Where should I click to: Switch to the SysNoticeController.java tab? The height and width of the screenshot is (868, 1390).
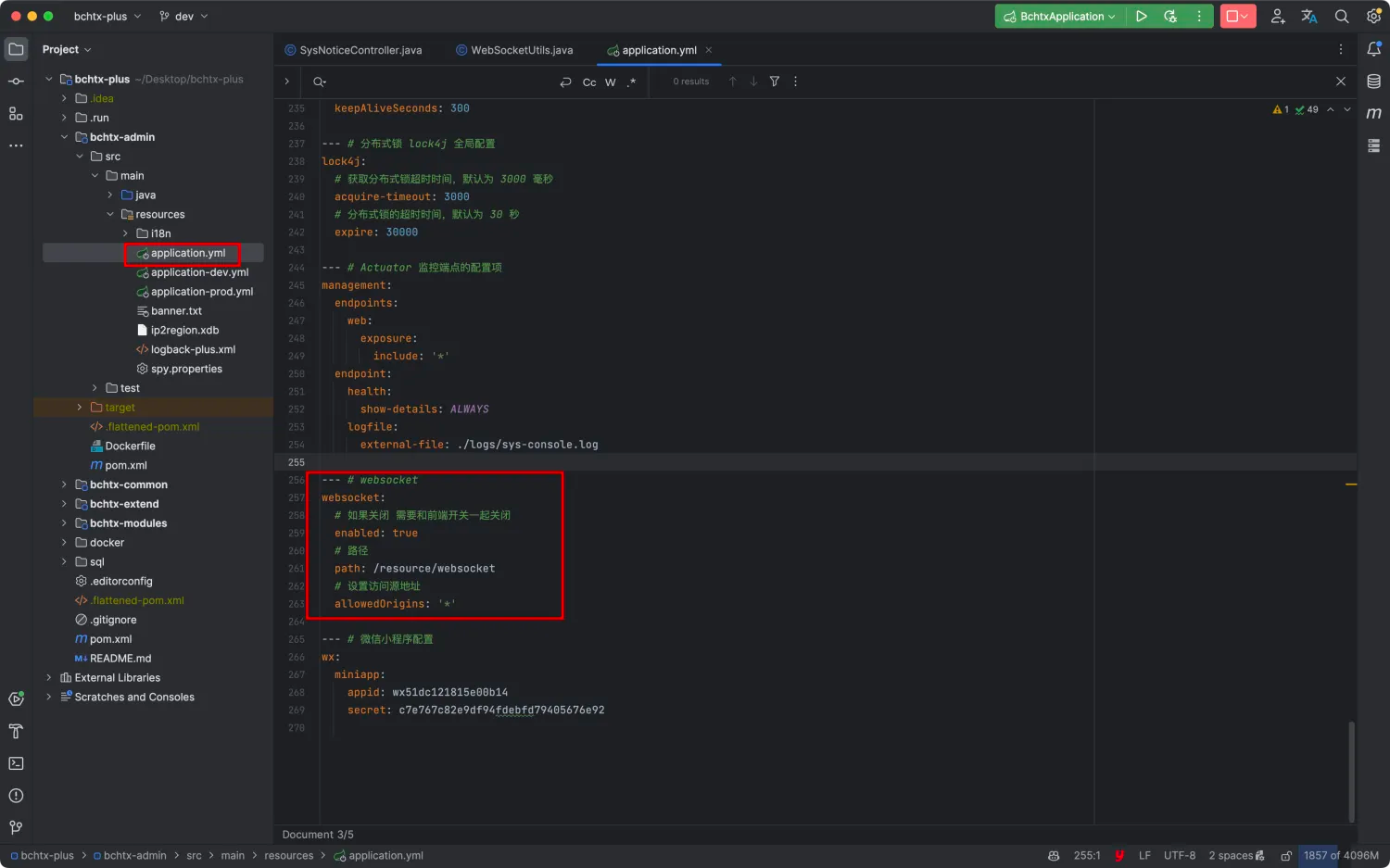[x=360, y=50]
